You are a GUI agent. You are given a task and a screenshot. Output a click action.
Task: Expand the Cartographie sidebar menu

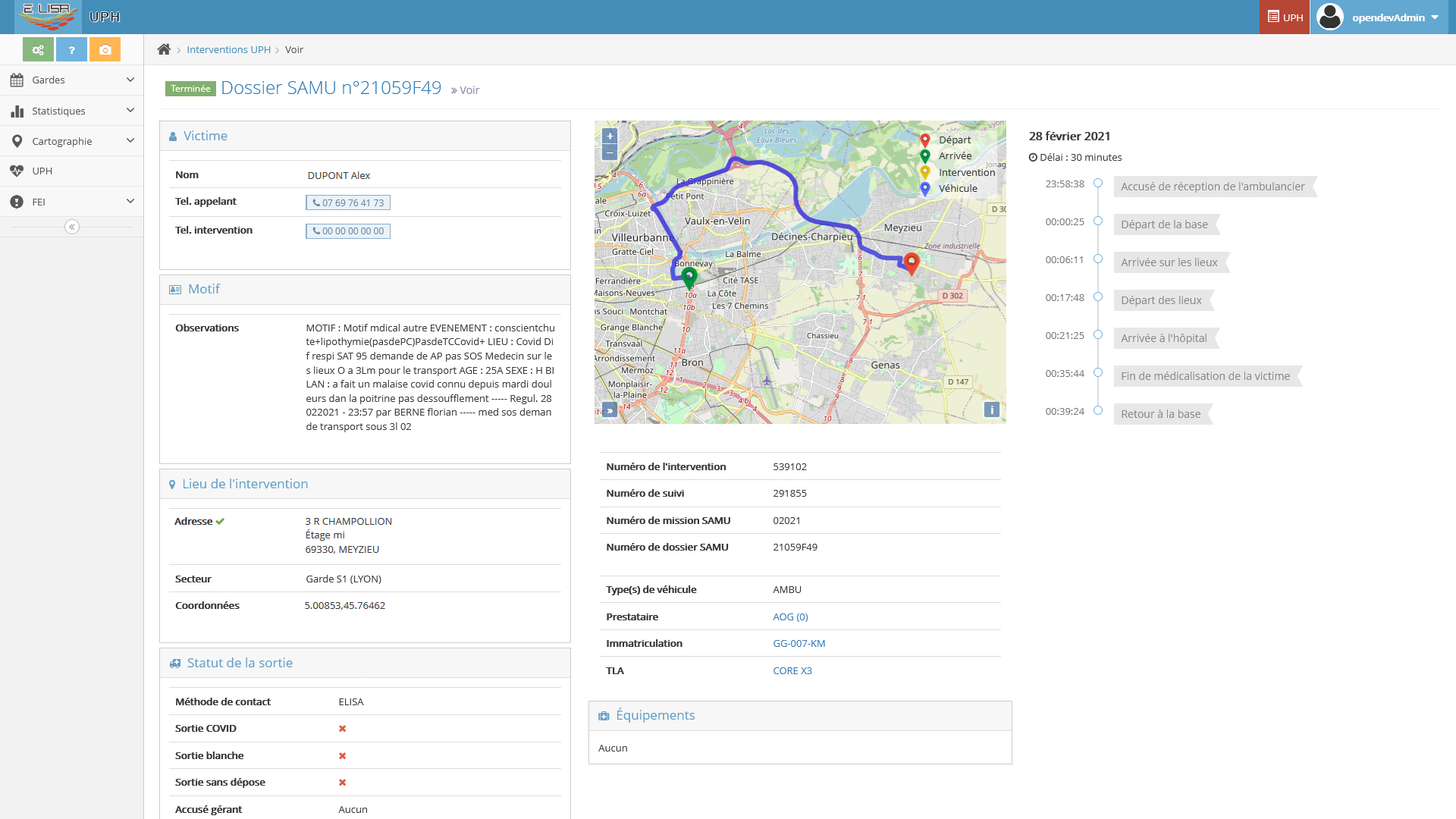click(72, 141)
